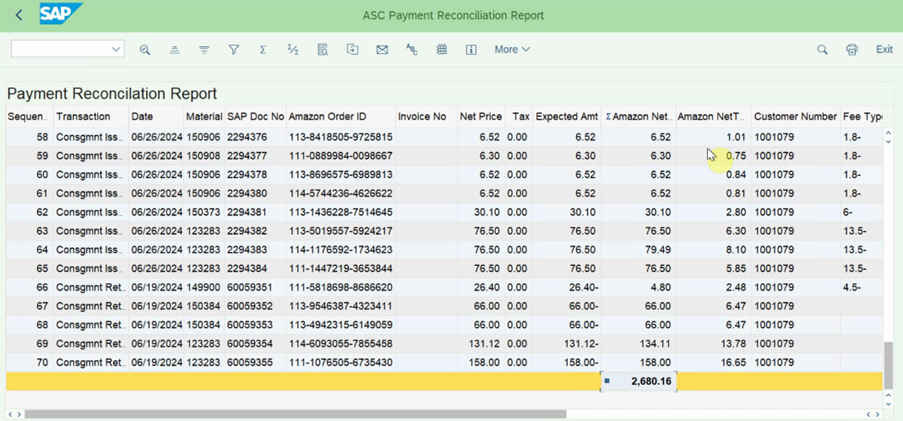
Task: Click the vertical scrollbar up arrow
Action: [888, 134]
